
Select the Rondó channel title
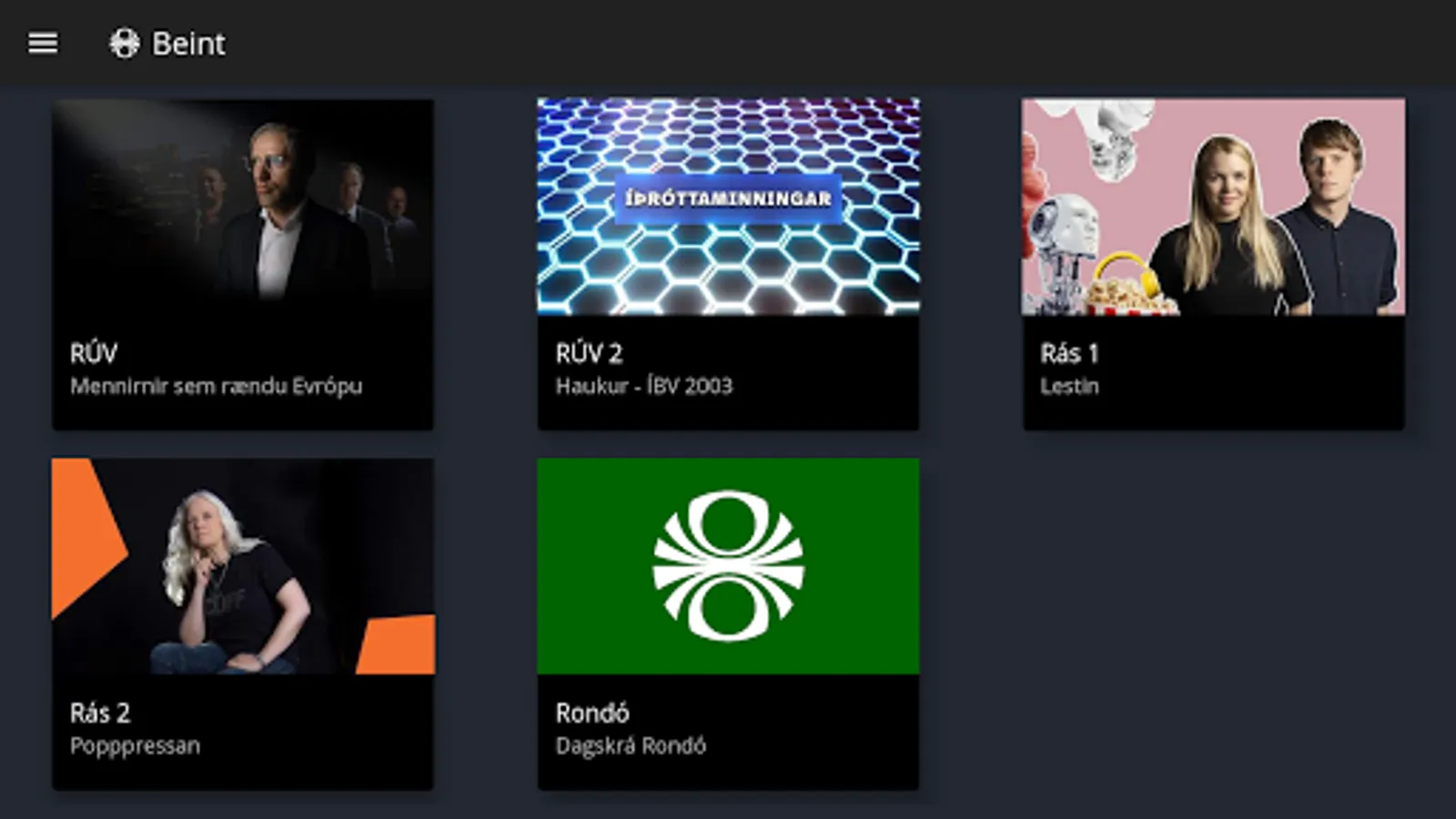(x=592, y=713)
